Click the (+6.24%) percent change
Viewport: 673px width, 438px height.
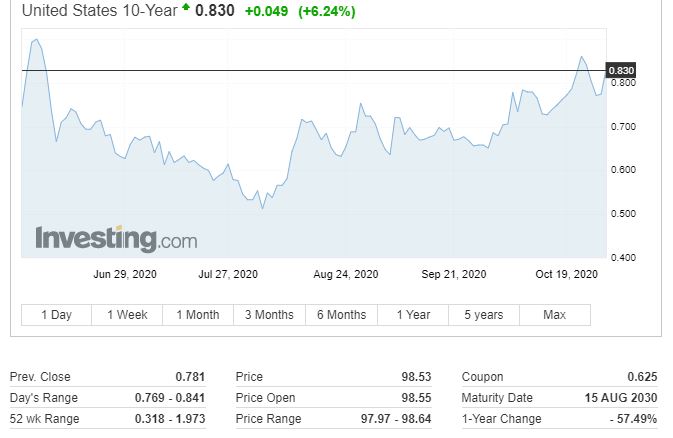(326, 11)
